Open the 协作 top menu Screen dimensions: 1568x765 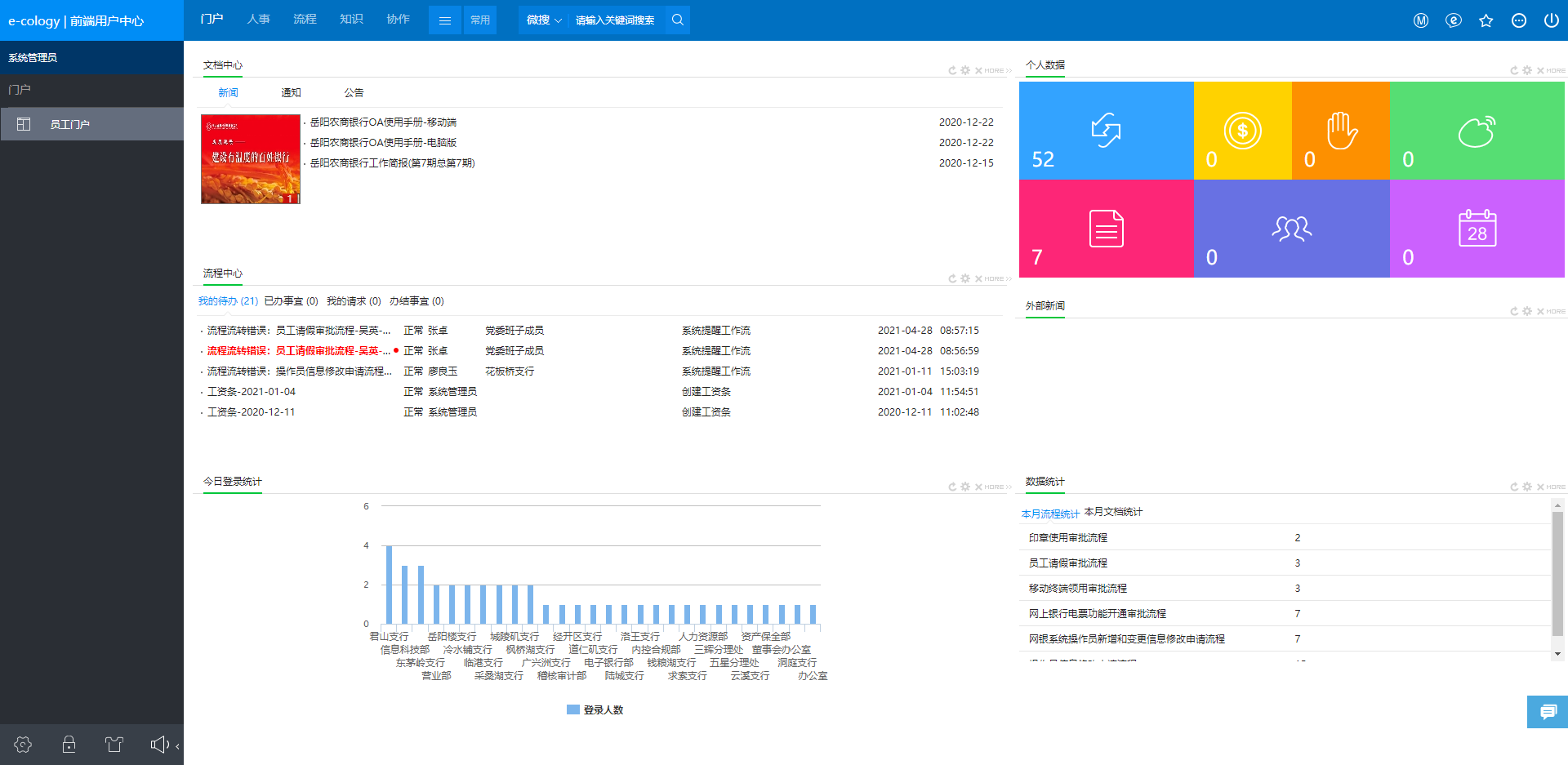coord(399,19)
